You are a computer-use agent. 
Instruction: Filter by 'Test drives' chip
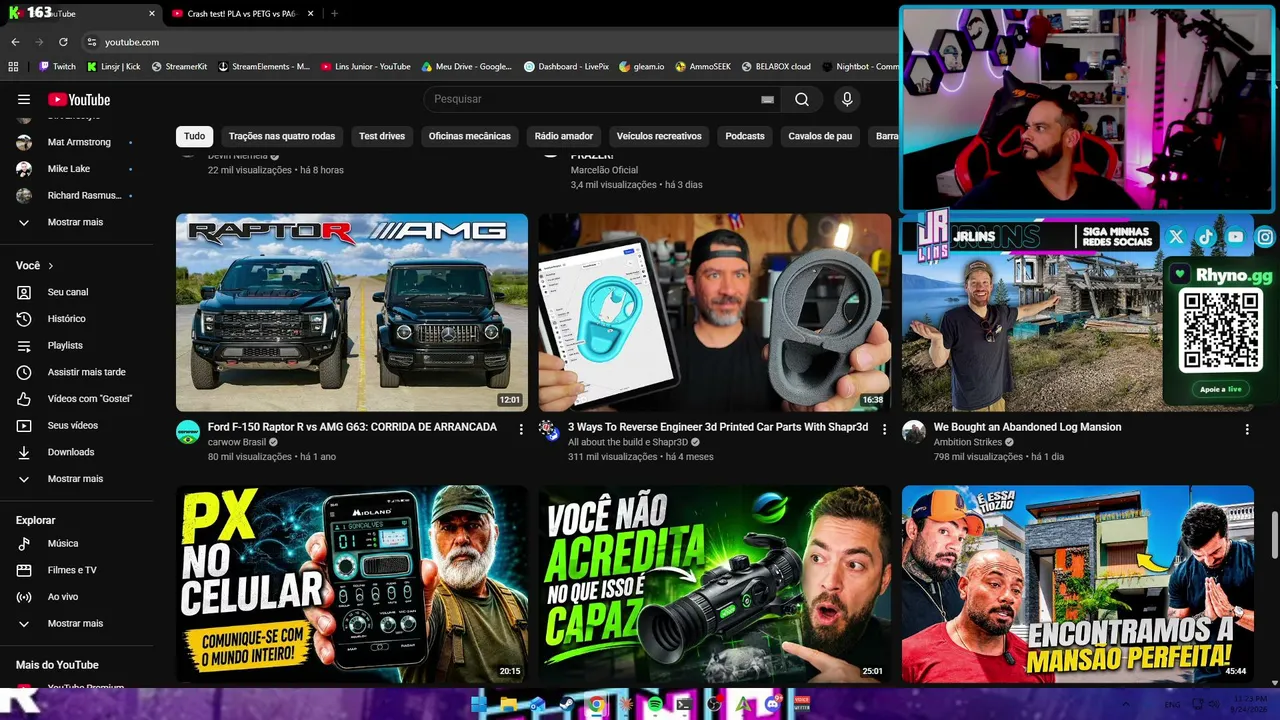pos(382,136)
